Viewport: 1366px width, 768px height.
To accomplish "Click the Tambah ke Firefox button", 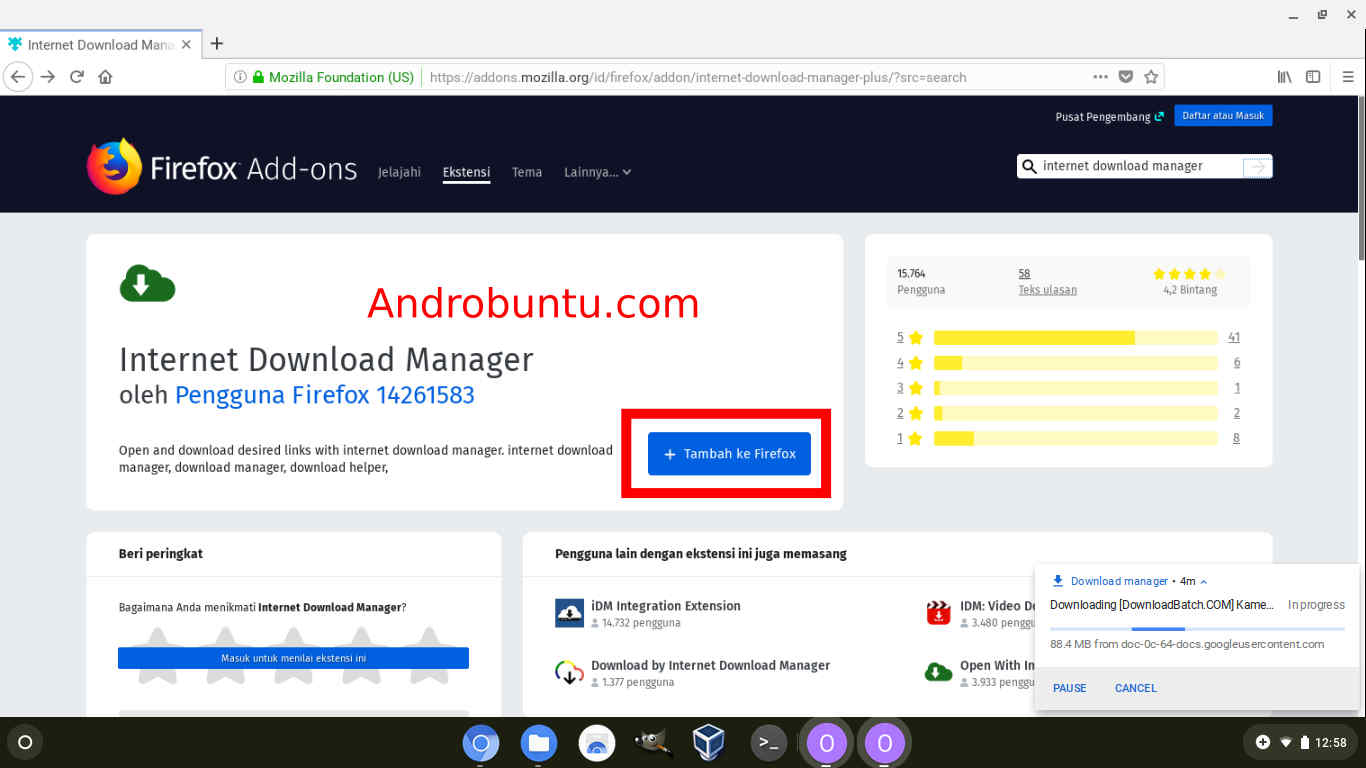I will tap(729, 453).
